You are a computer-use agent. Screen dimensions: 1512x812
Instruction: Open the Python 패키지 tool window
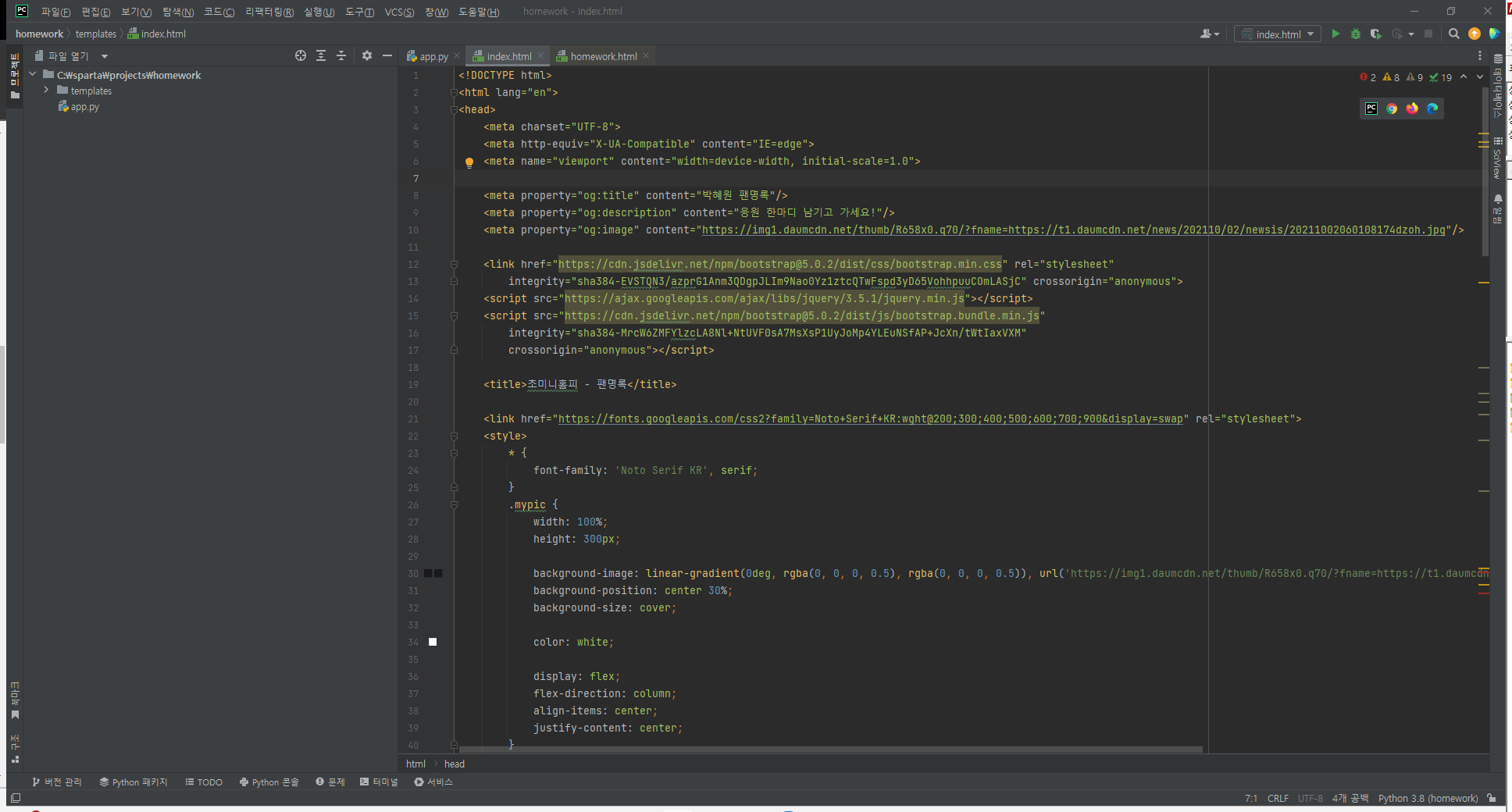pyautogui.click(x=134, y=782)
